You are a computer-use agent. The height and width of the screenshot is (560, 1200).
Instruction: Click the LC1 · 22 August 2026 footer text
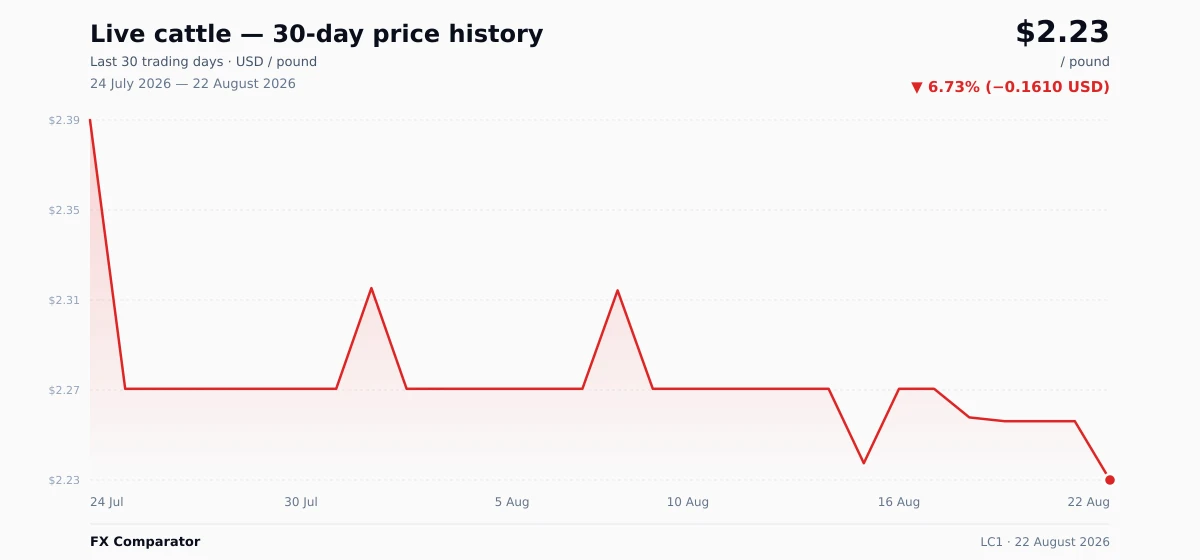coord(1045,542)
